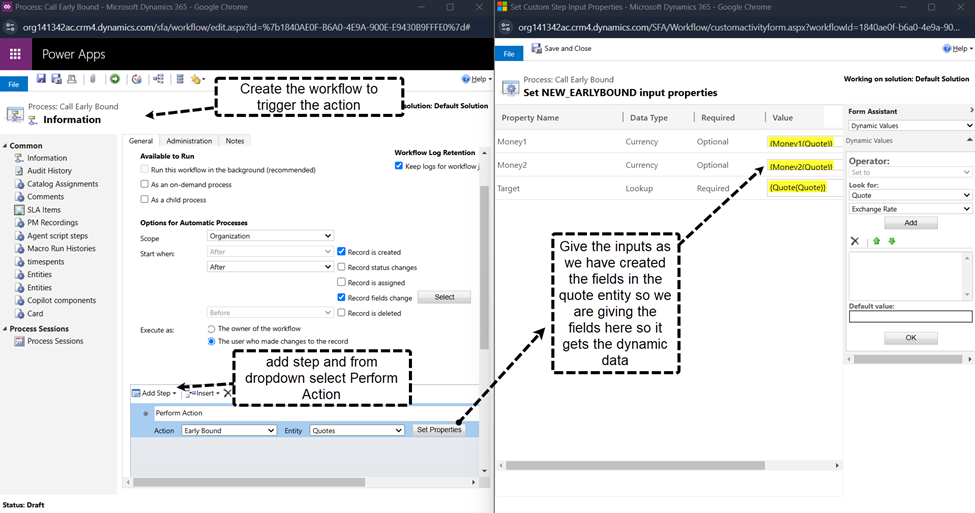Select The user who made changes radio
This screenshot has height=513, width=975.
(211, 341)
